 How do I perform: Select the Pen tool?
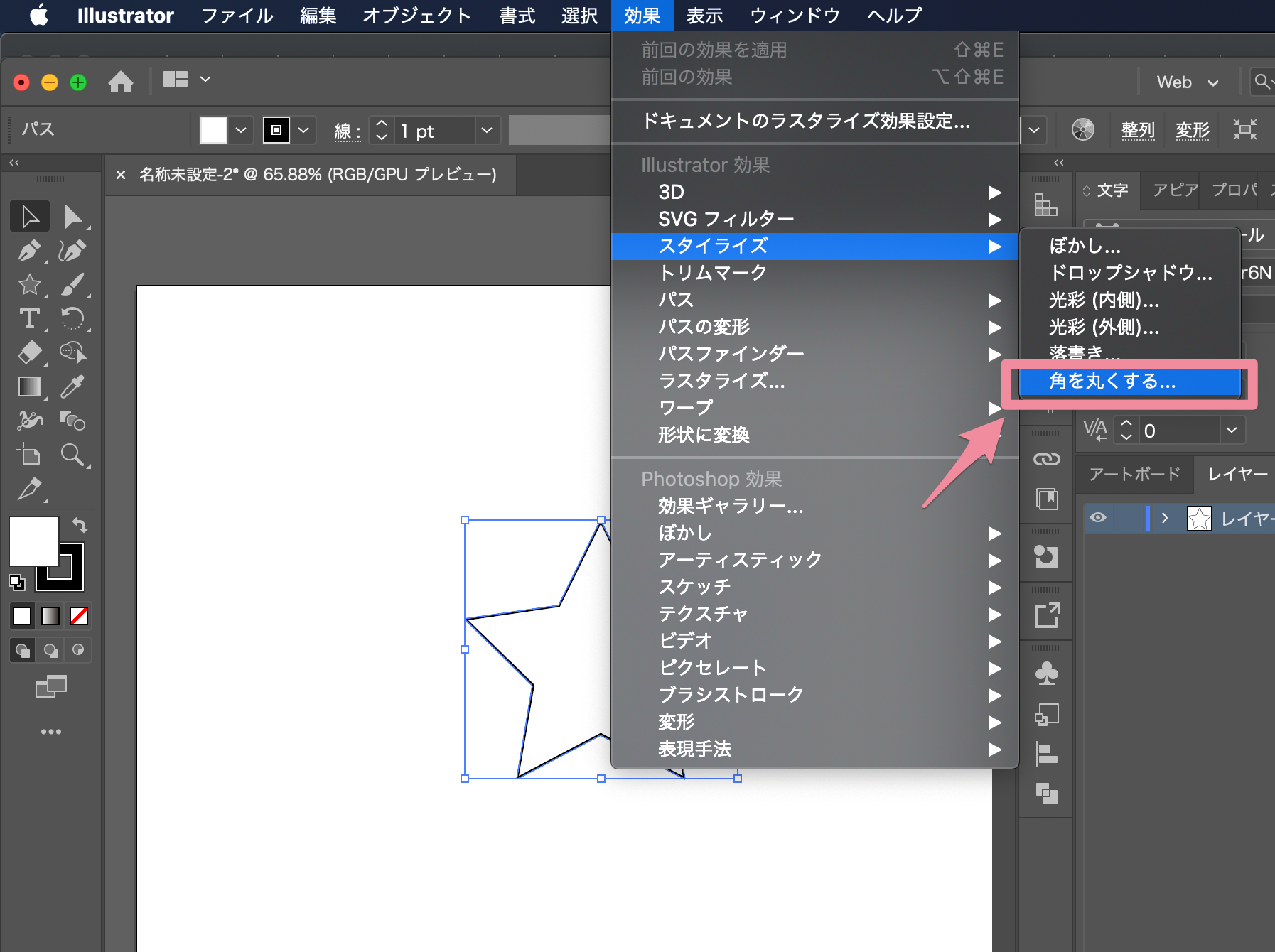click(x=29, y=250)
